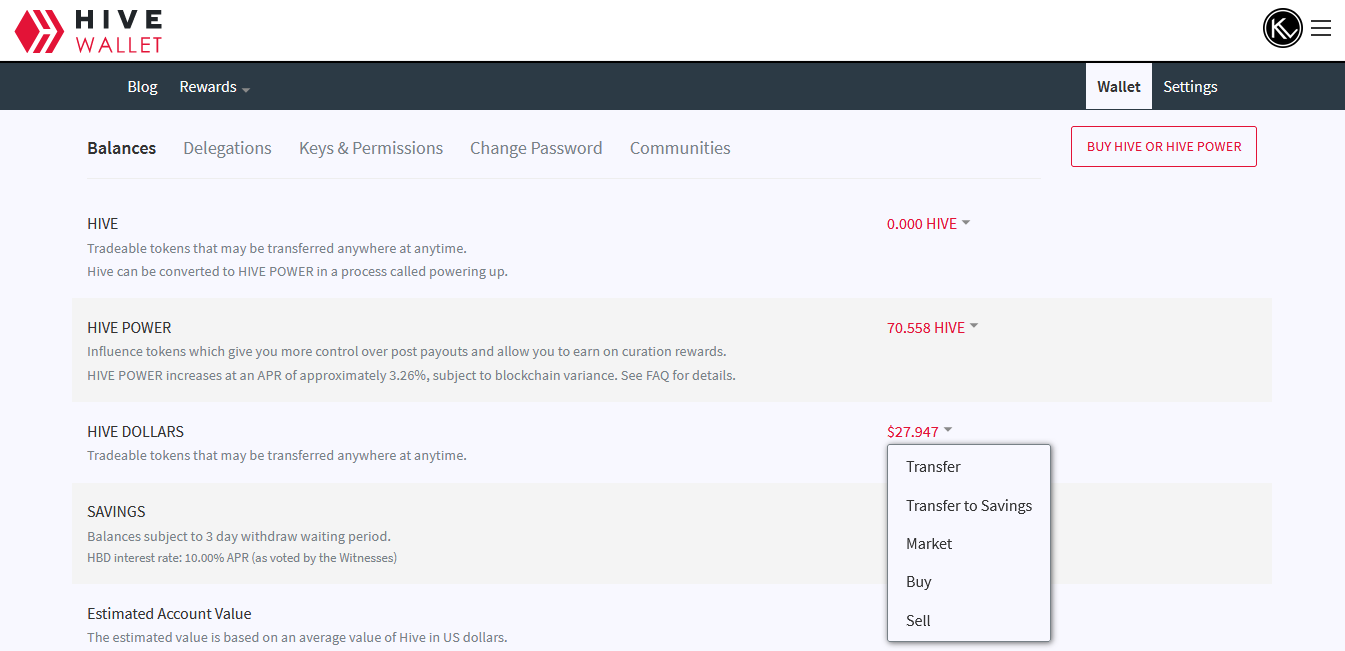Open the Settings tab
Image resolution: width=1345 pixels, height=651 pixels.
[1190, 87]
